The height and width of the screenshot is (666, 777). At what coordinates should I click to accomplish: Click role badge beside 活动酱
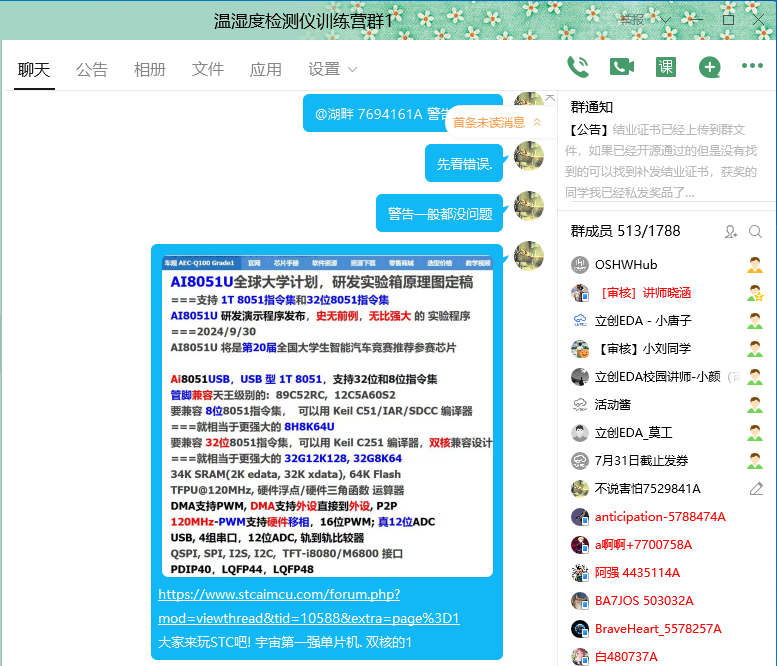point(755,405)
